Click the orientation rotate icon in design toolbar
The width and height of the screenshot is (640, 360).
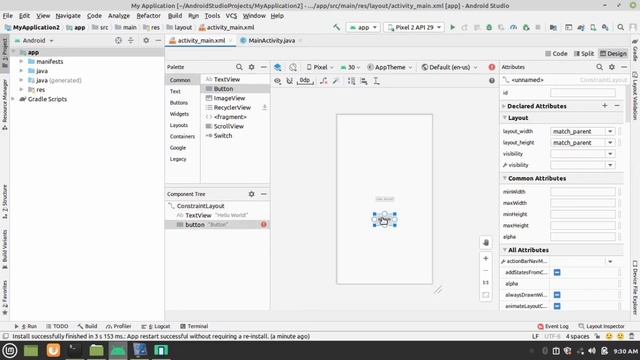293,67
